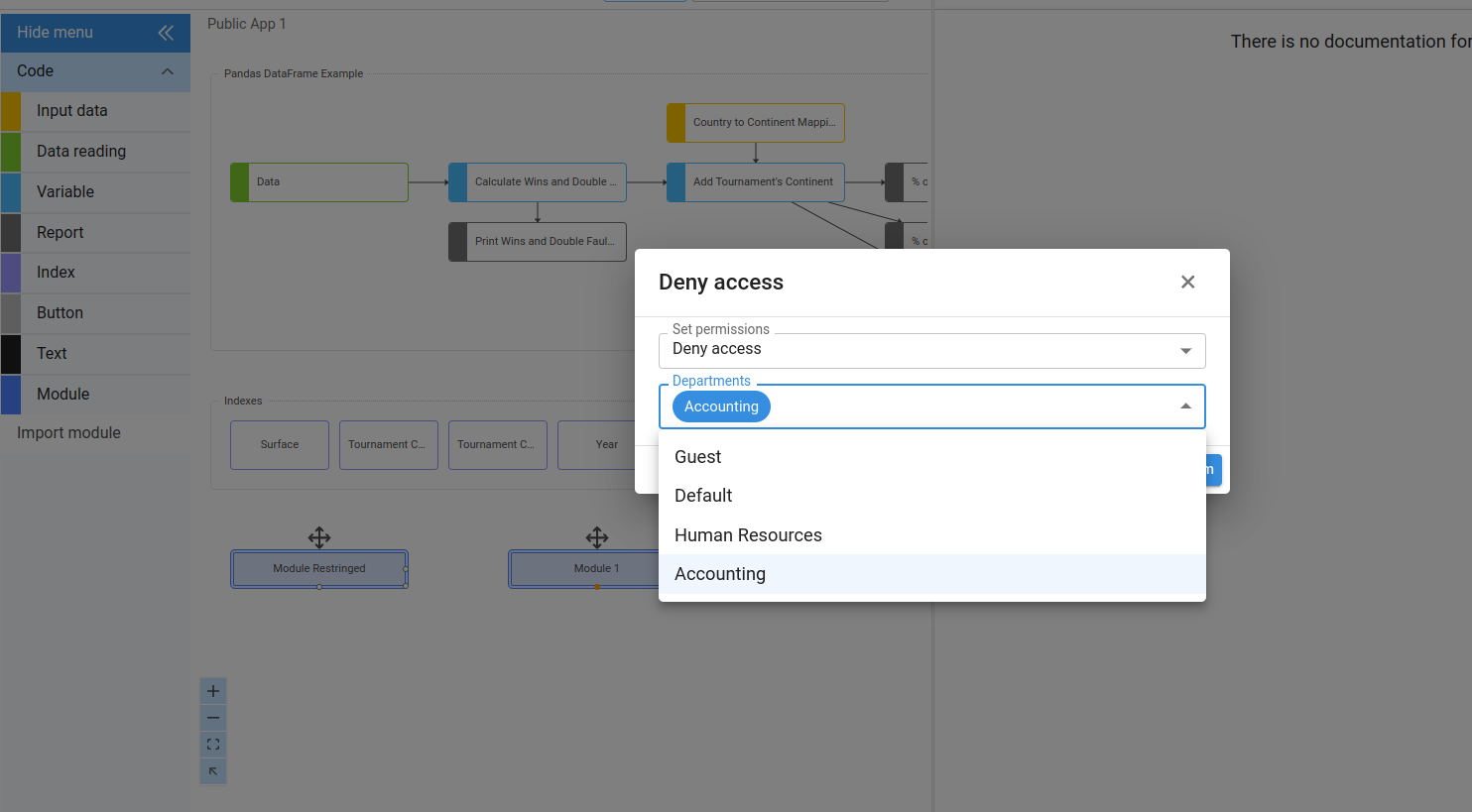Select Input data node type
Image resolution: width=1472 pixels, height=812 pixels.
[x=72, y=111]
